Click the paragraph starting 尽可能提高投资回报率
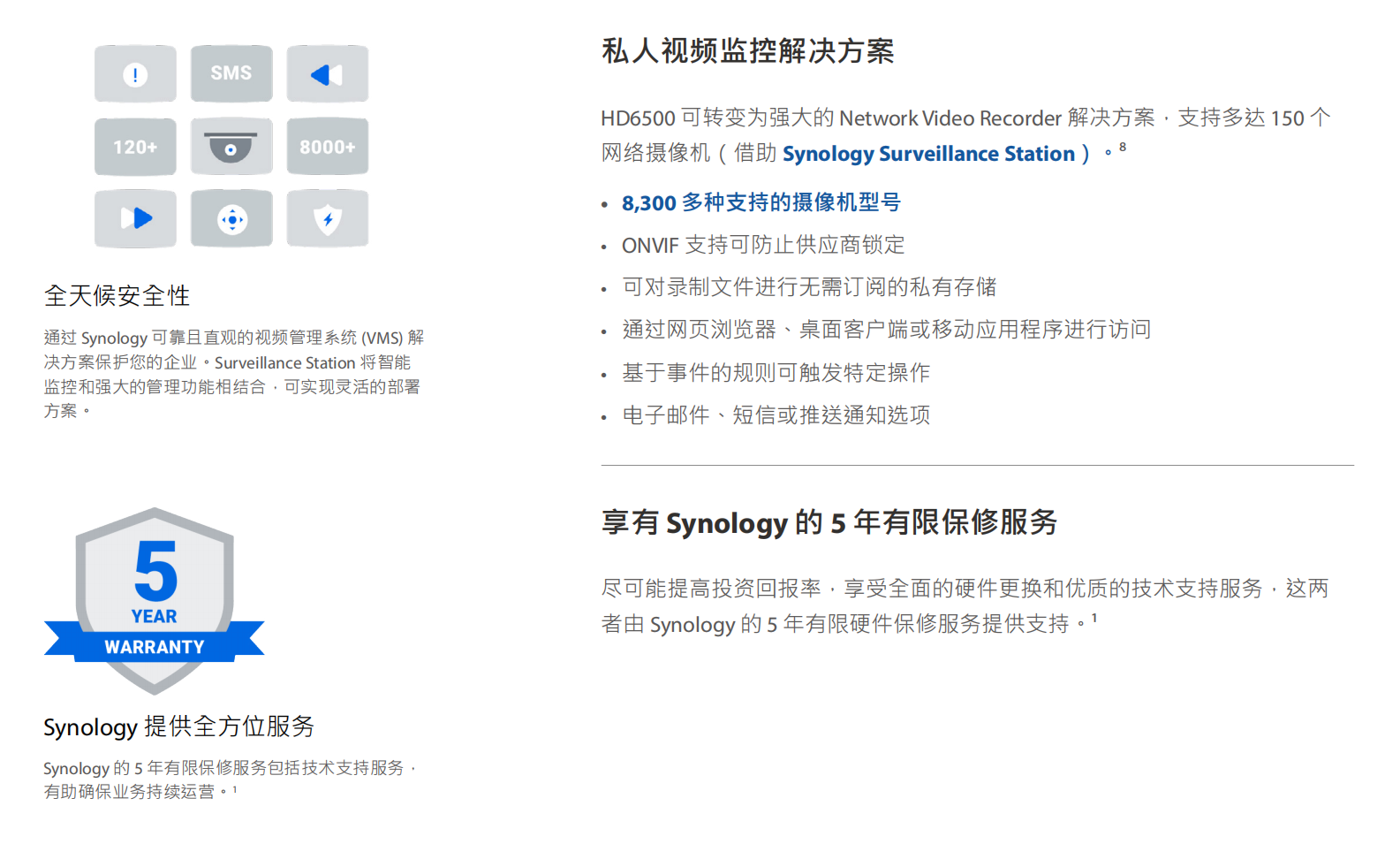The height and width of the screenshot is (844, 1400). click(x=965, y=606)
